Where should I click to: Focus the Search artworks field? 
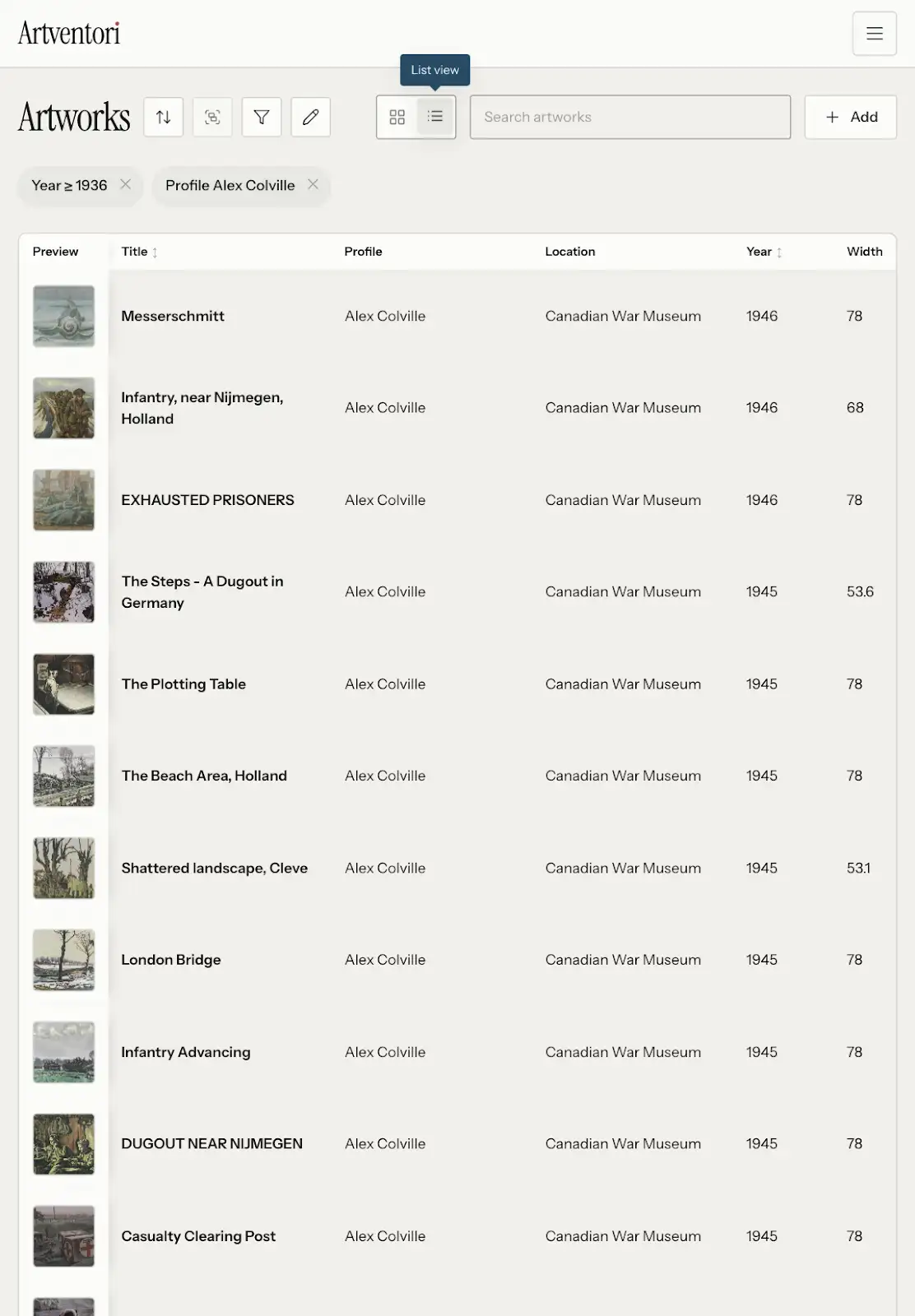[x=630, y=117]
